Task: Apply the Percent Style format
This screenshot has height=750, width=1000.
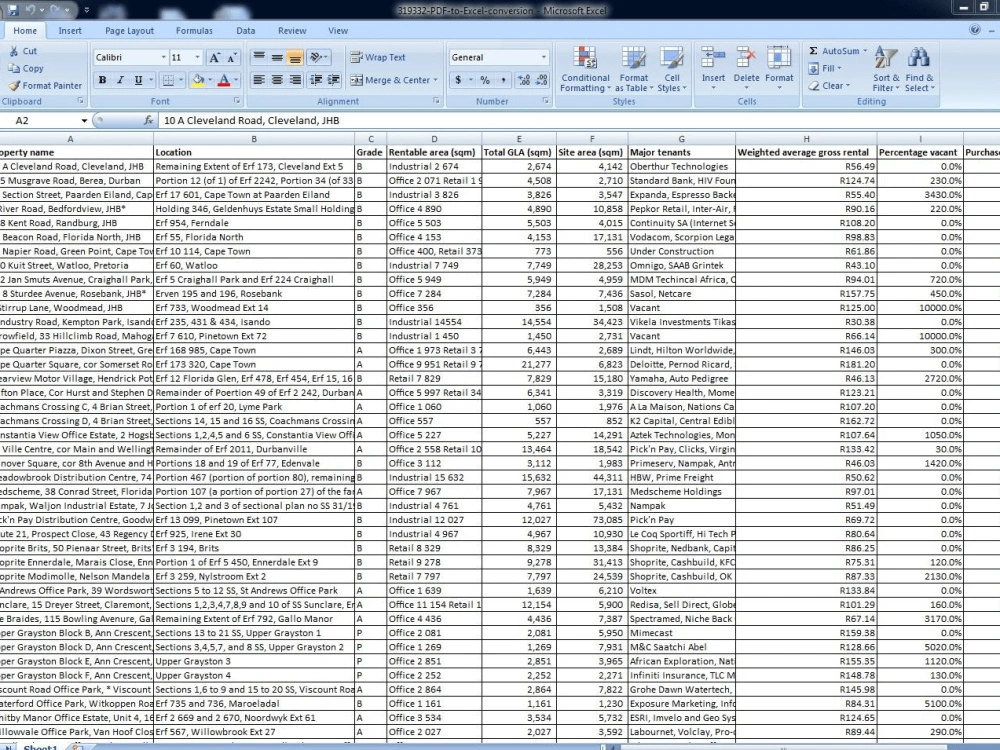Action: coord(485,80)
